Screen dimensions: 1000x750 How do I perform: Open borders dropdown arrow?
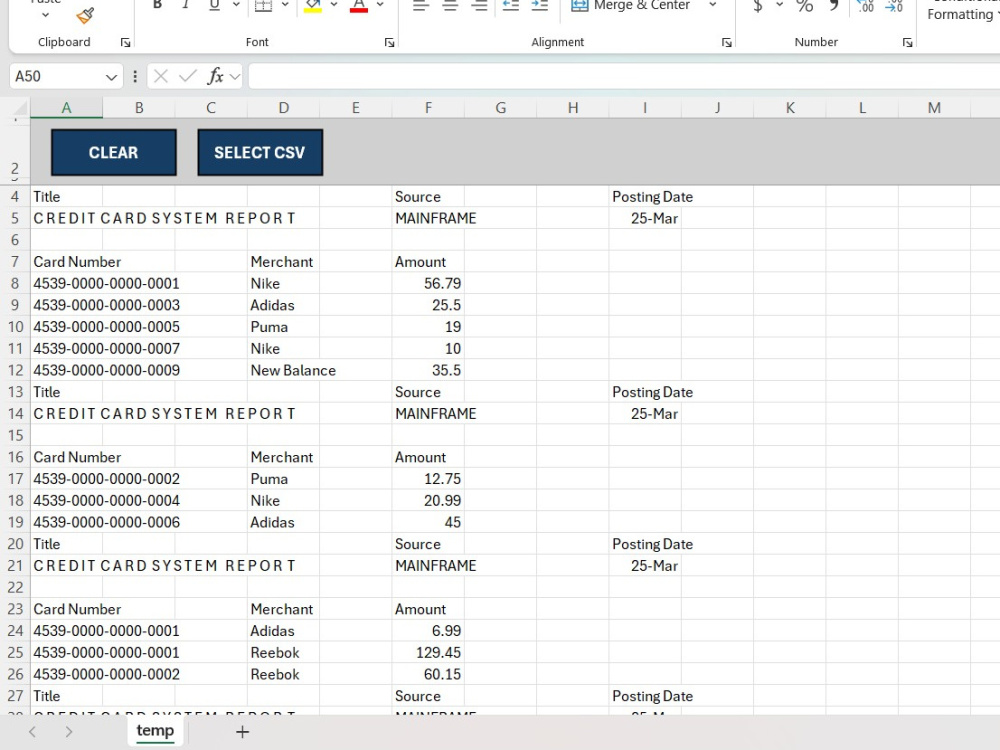point(285,5)
